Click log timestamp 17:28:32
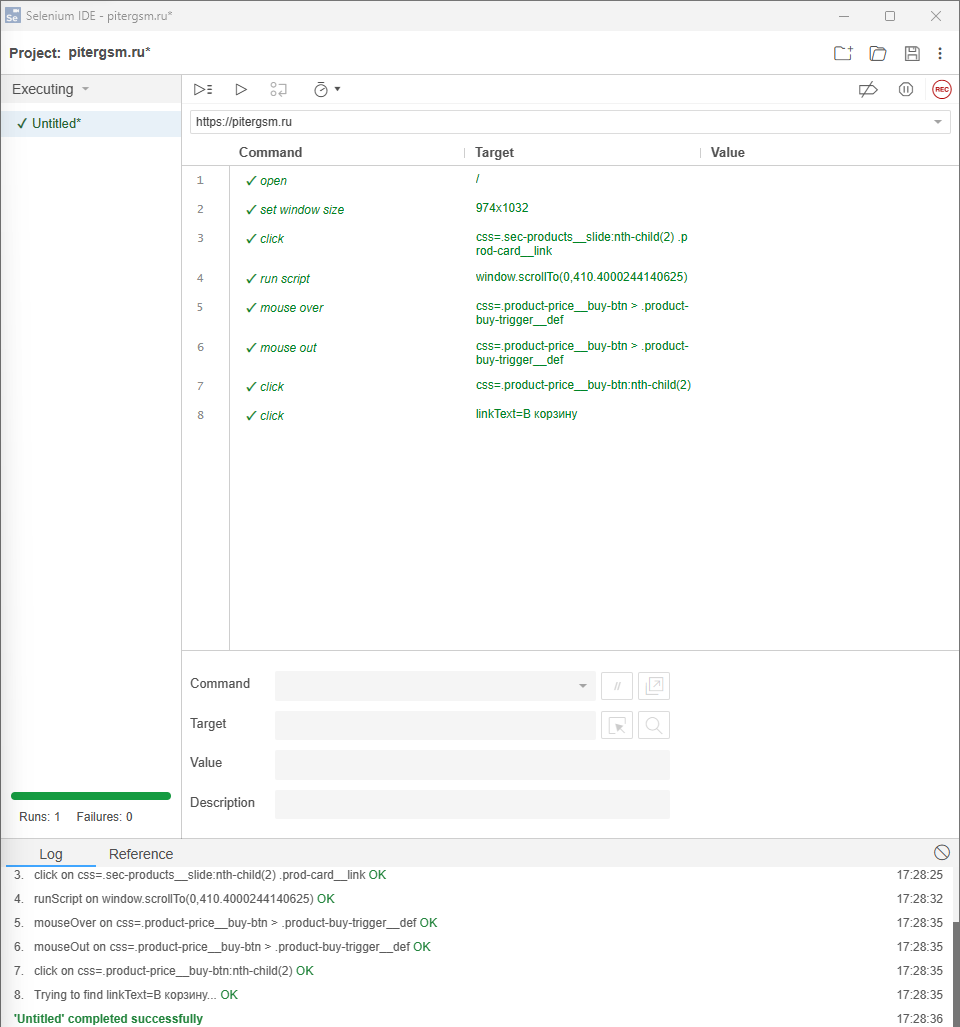The width and height of the screenshot is (960, 1027). pyautogui.click(x=919, y=899)
